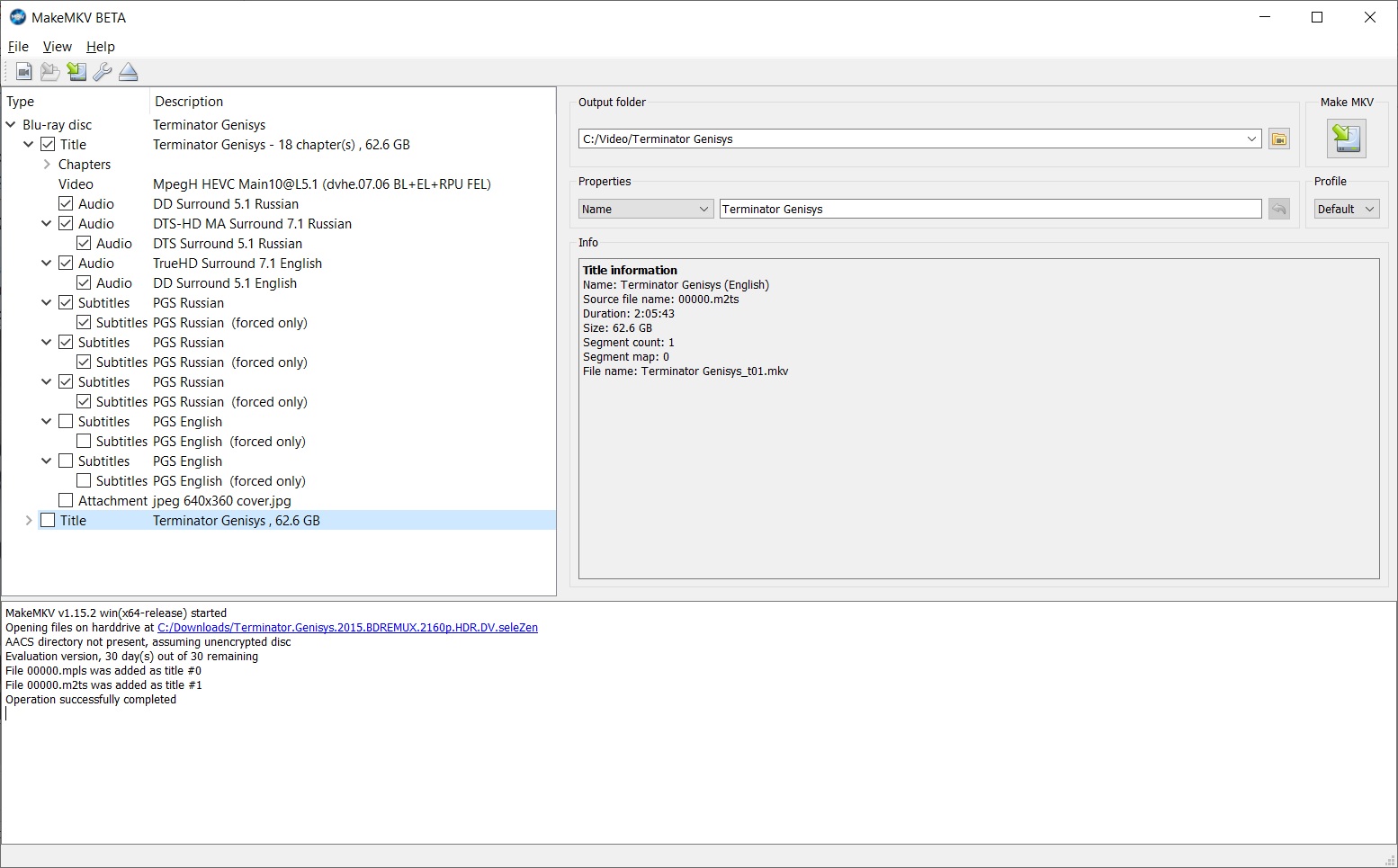1398x868 pixels.
Task: Eject the disc using the toolbar icon
Action: (x=129, y=72)
